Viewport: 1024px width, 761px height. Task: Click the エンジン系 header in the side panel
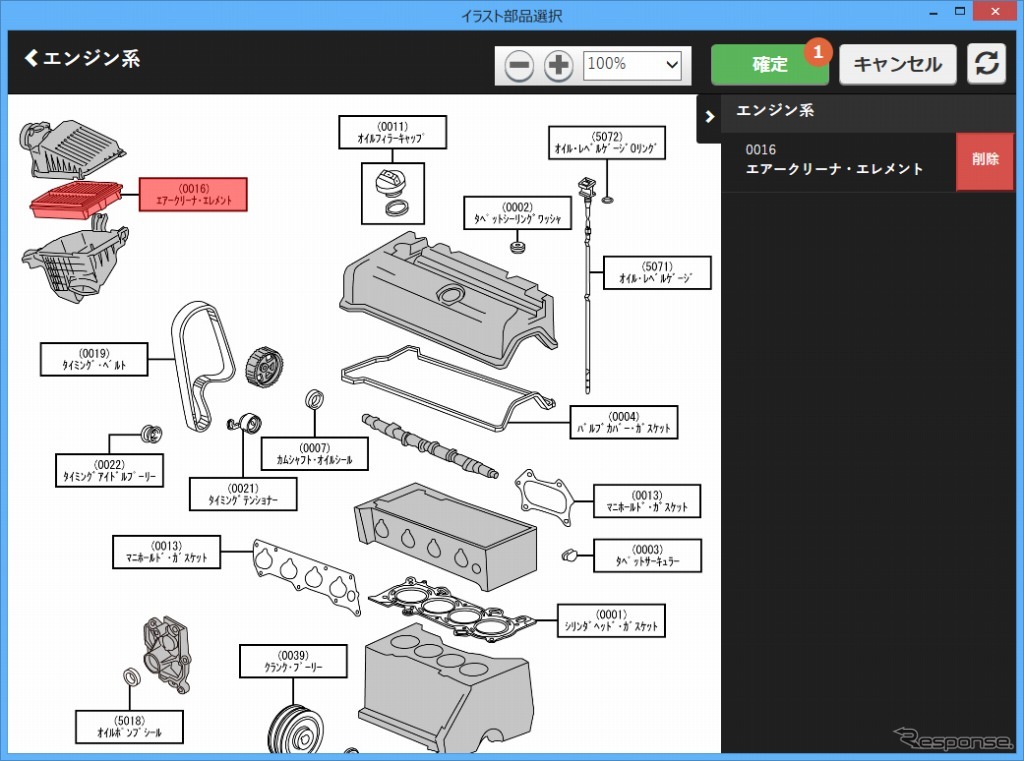(x=775, y=111)
